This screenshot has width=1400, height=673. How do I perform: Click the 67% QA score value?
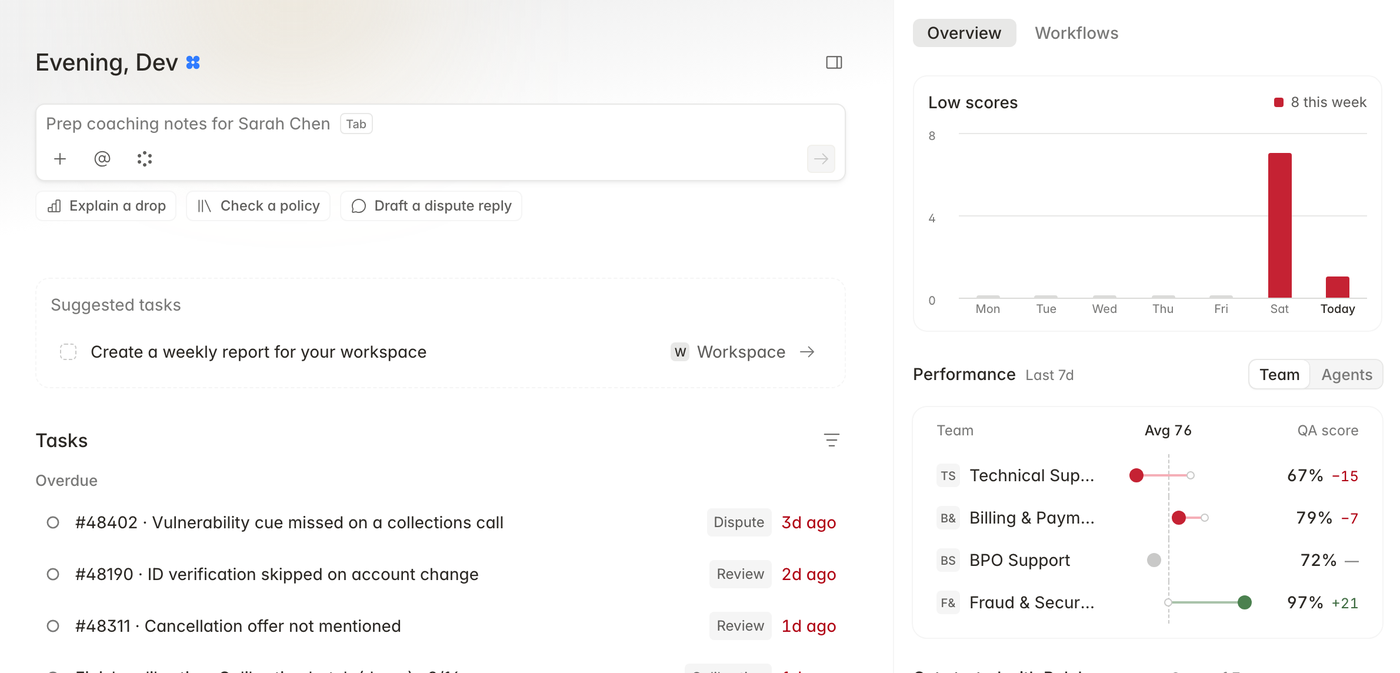point(1305,476)
